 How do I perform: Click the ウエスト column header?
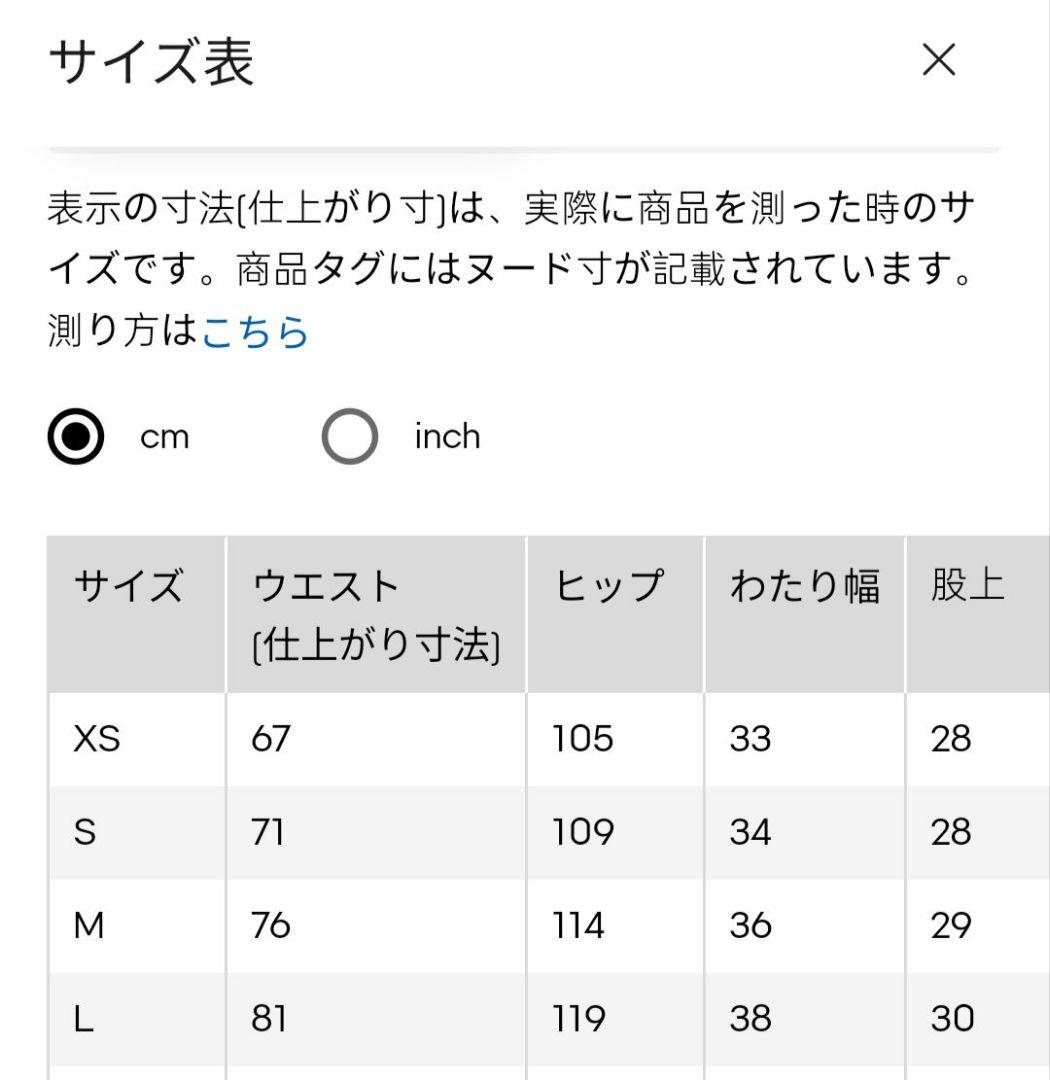[376, 614]
